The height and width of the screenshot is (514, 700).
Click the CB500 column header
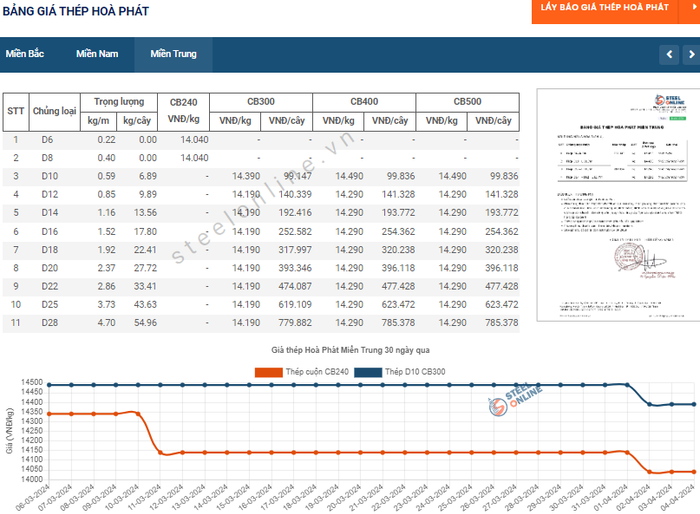click(467, 102)
